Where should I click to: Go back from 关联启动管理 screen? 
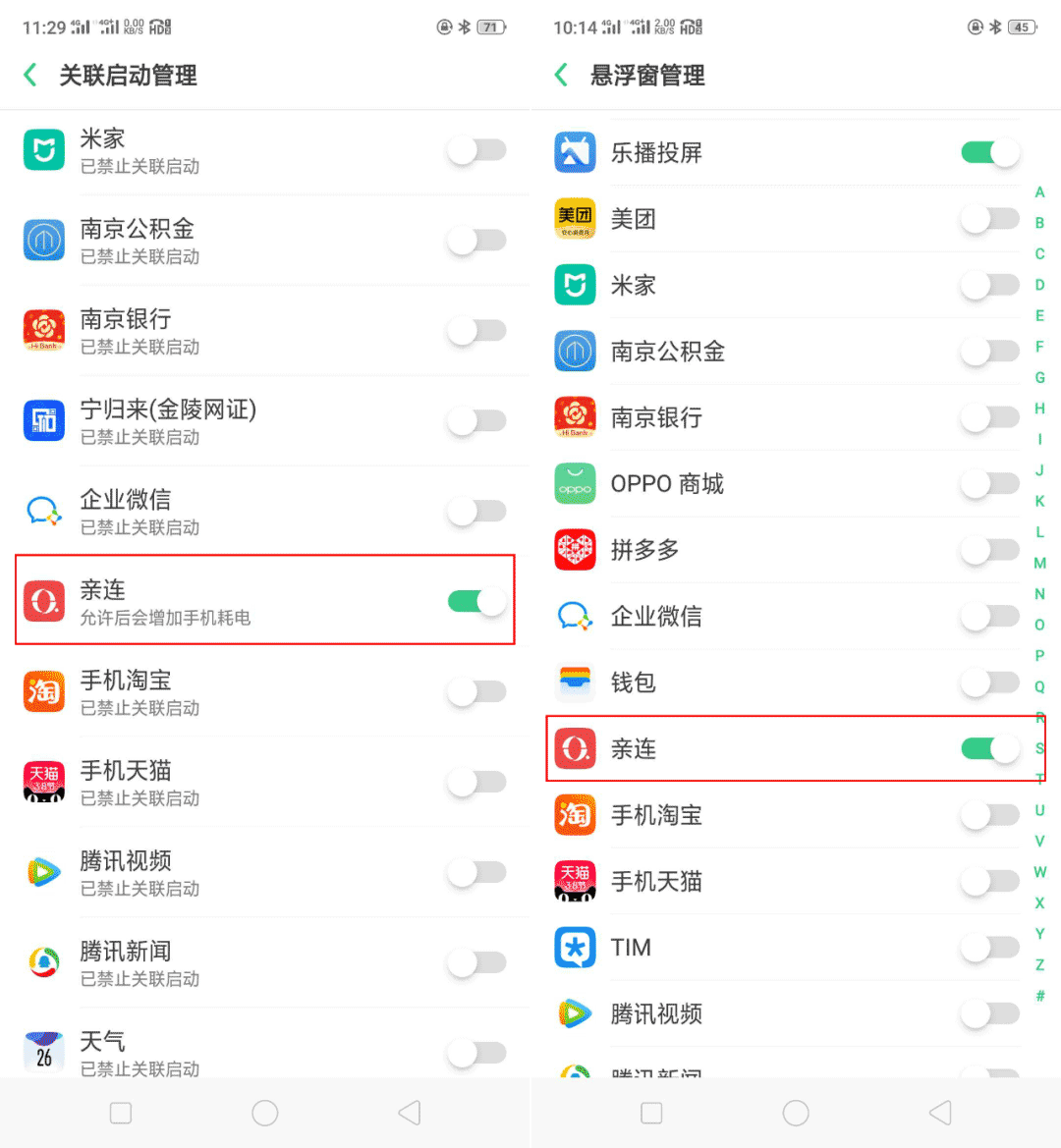(30, 75)
